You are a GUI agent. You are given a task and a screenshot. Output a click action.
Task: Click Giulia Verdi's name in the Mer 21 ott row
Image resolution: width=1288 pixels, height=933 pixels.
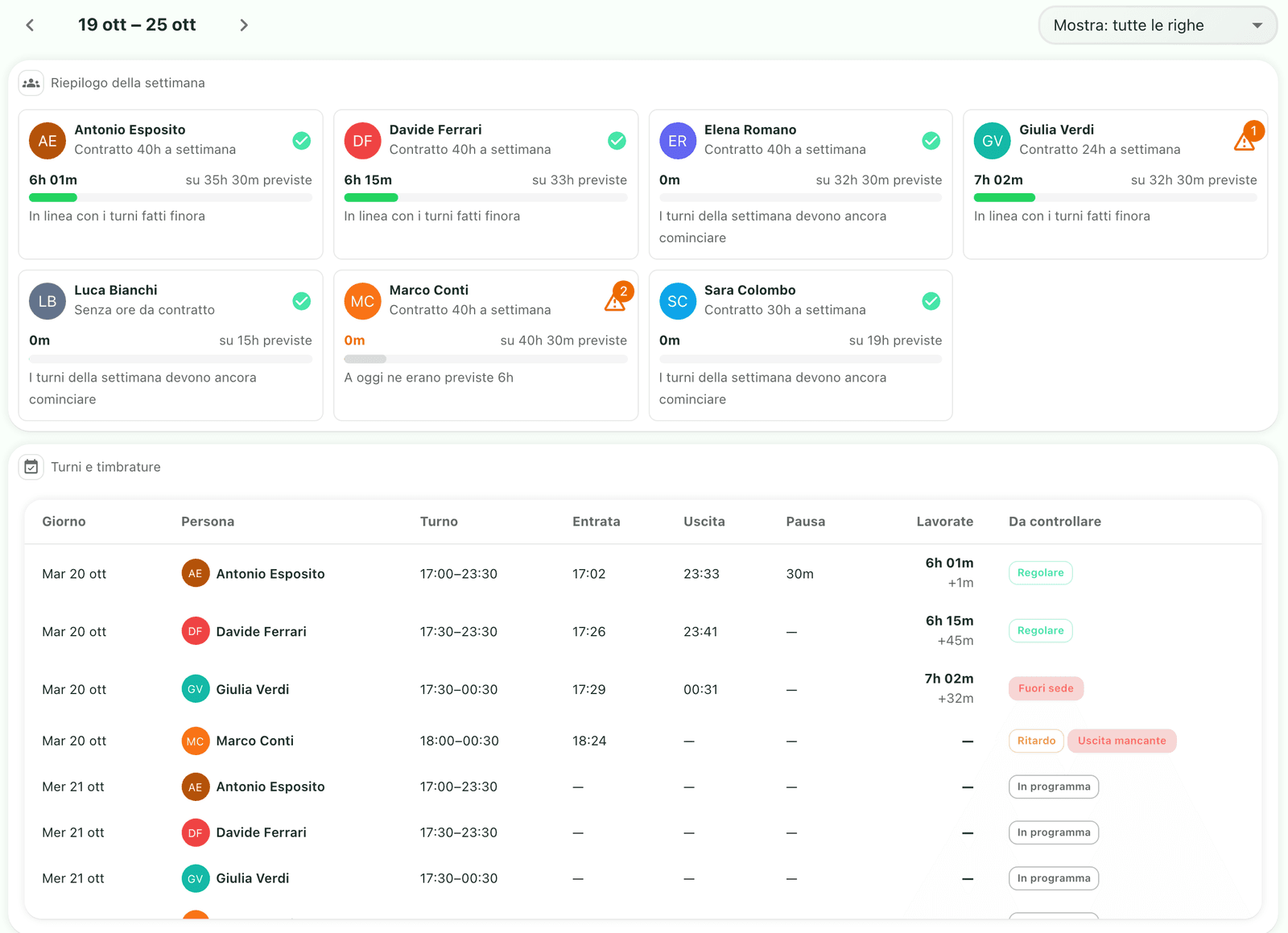coord(252,878)
